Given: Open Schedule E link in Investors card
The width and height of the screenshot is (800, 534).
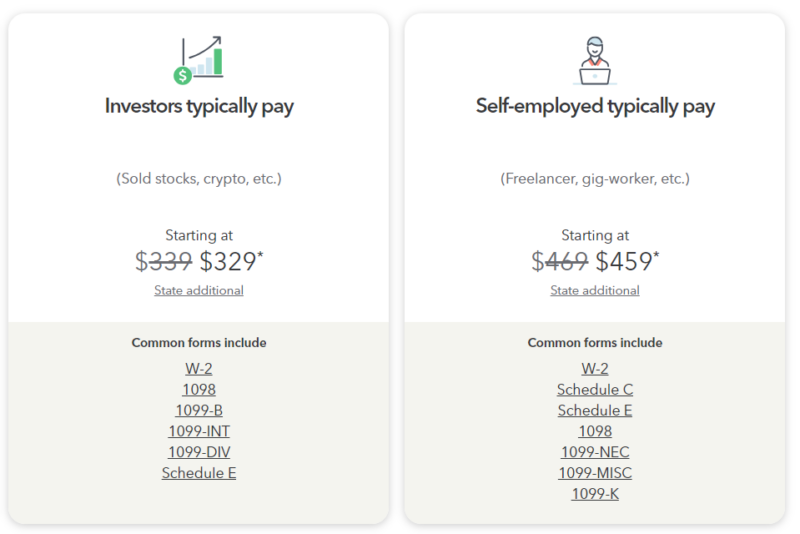Looking at the screenshot, I should click(199, 473).
